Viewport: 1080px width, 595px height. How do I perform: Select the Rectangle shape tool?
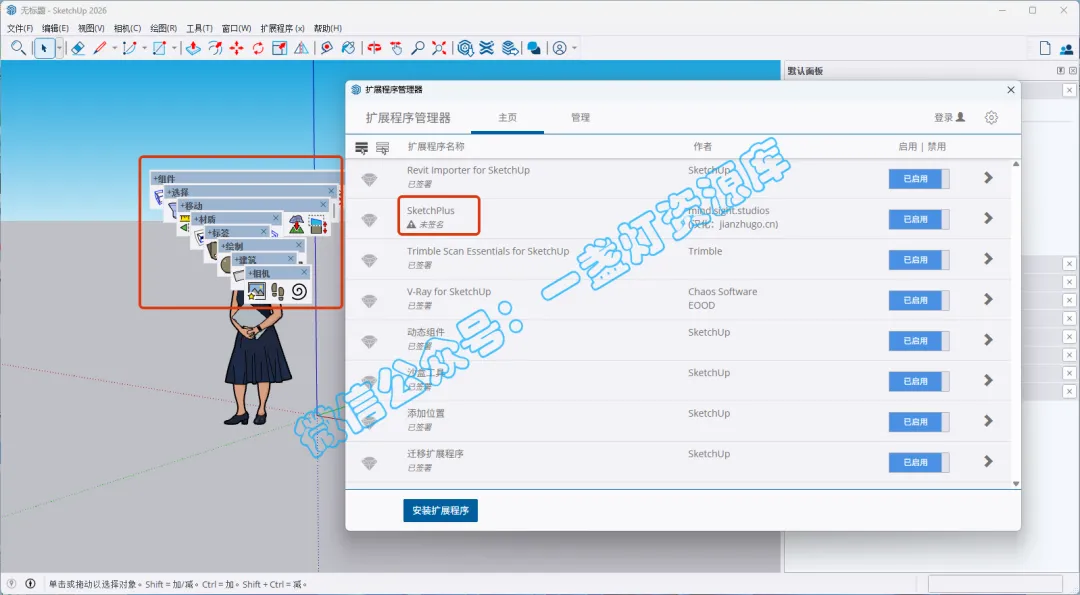click(159, 48)
